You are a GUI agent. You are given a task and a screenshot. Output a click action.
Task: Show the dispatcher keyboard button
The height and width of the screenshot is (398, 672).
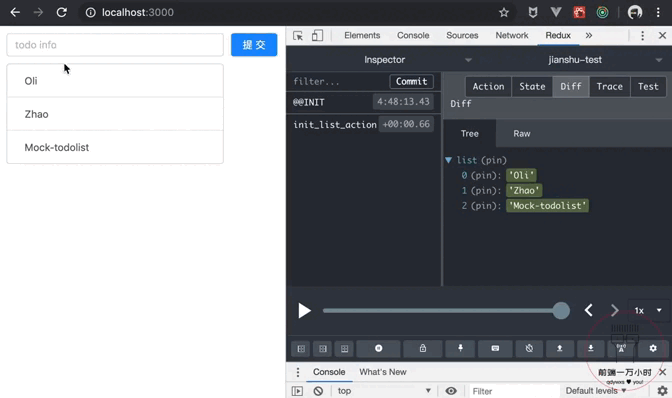pos(495,348)
